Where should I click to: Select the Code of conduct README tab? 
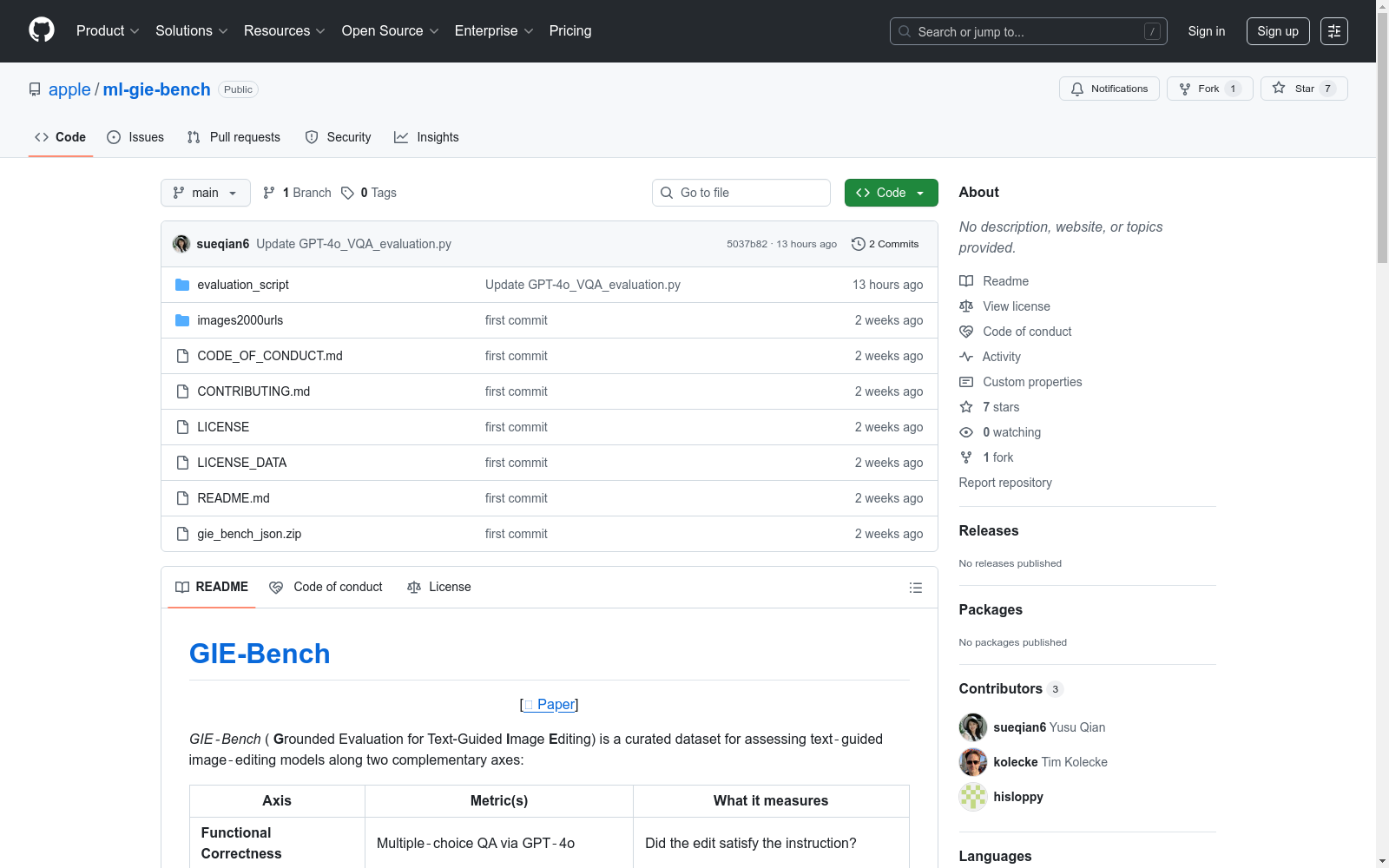click(326, 588)
